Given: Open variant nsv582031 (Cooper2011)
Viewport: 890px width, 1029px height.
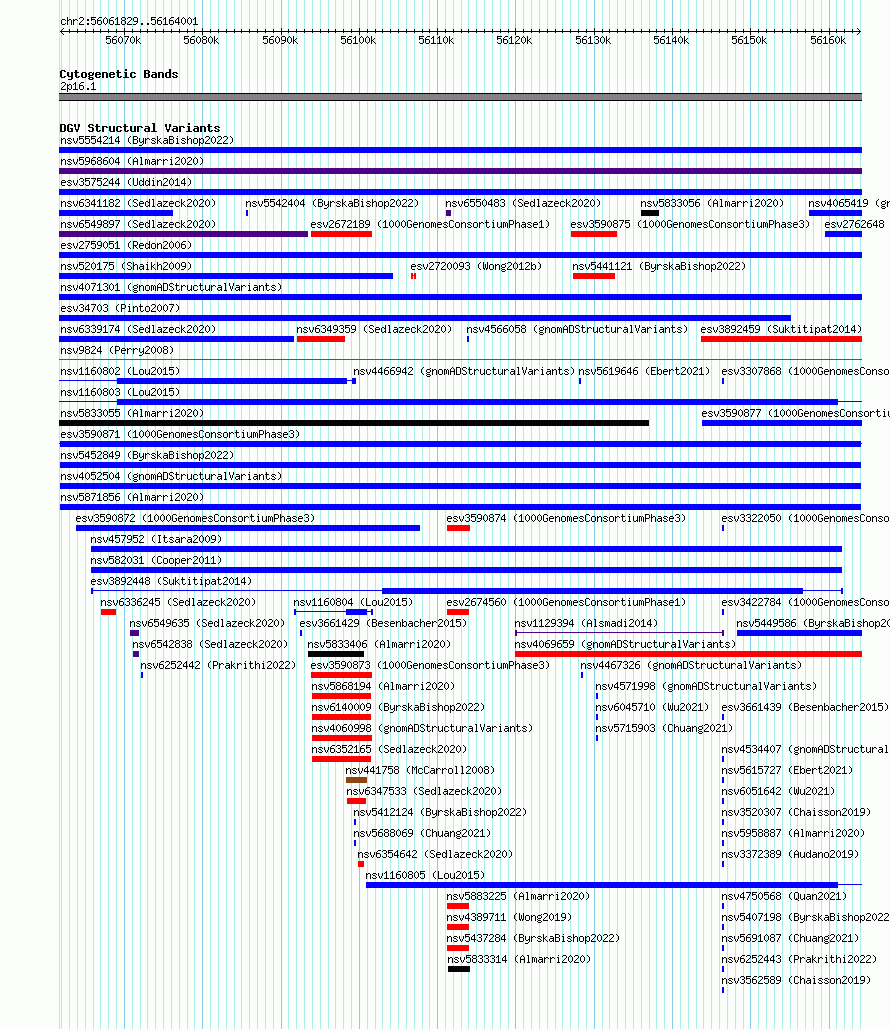Looking at the screenshot, I should [156, 560].
